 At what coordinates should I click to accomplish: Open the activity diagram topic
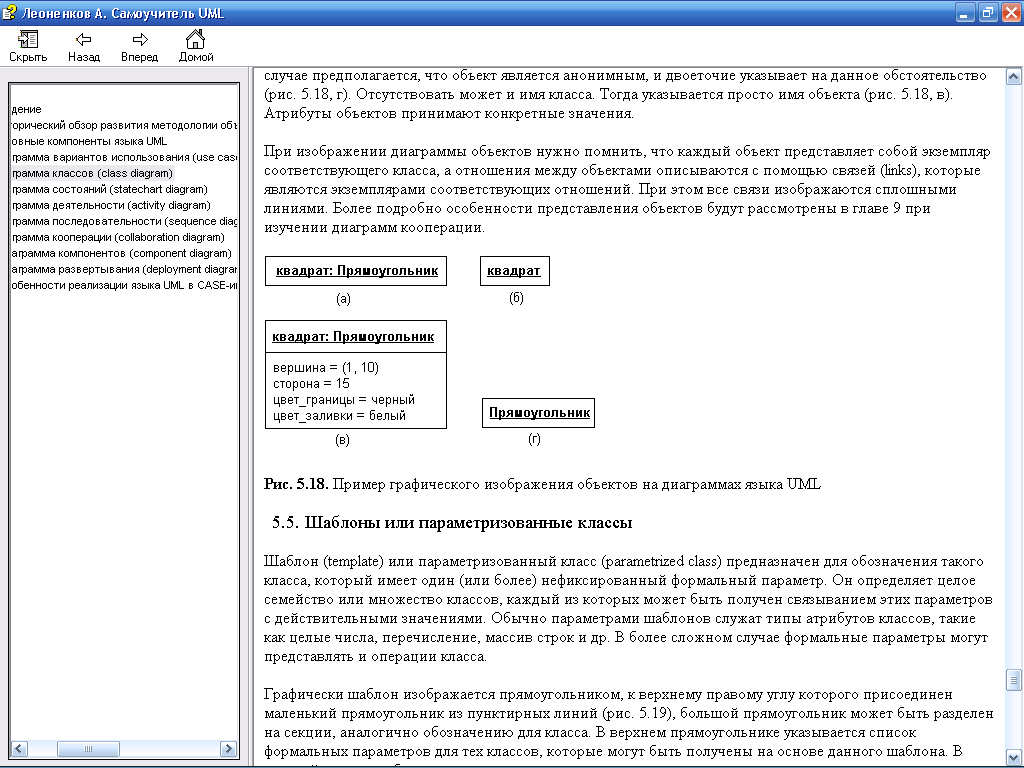(111, 205)
